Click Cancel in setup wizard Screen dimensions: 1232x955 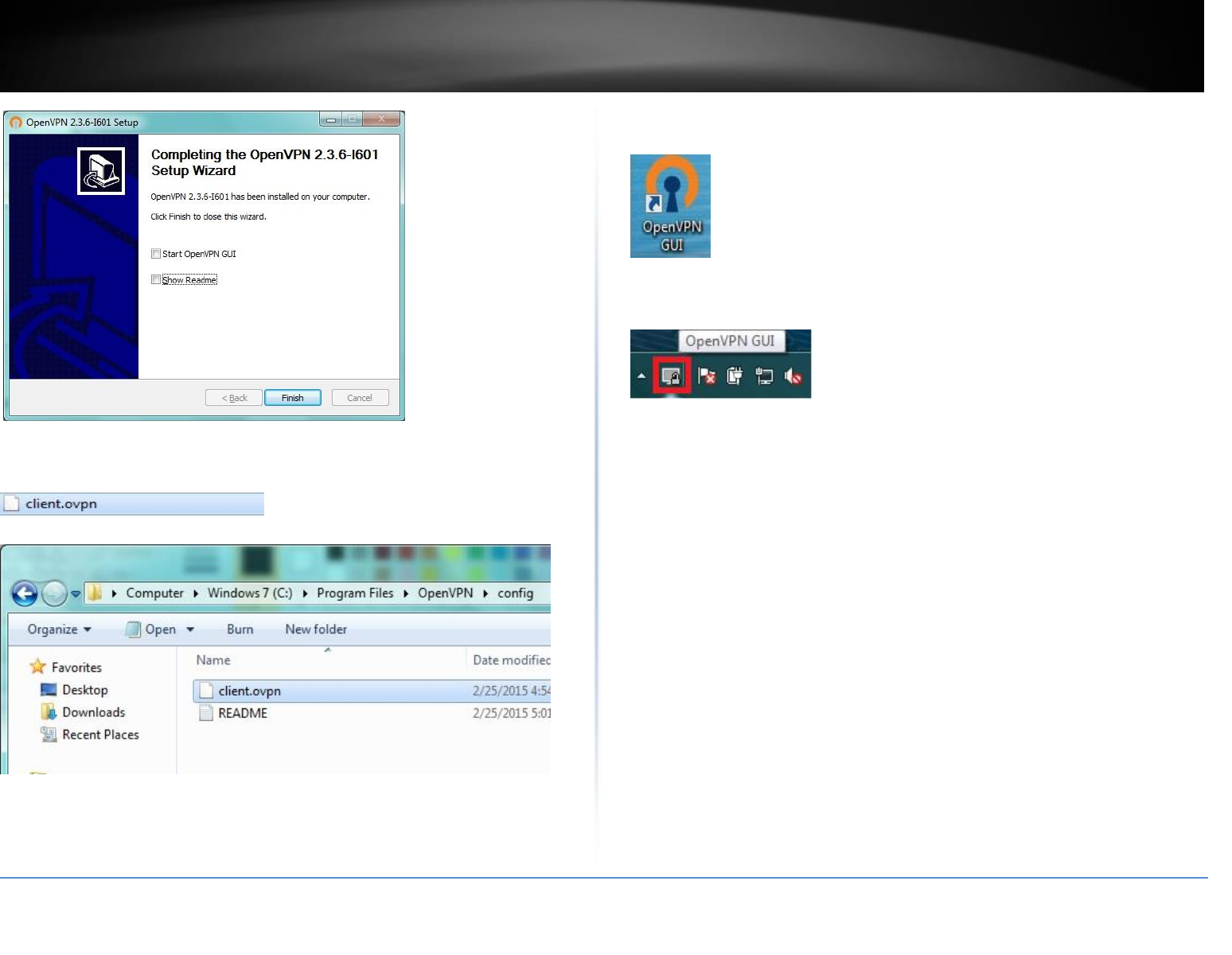[x=360, y=398]
